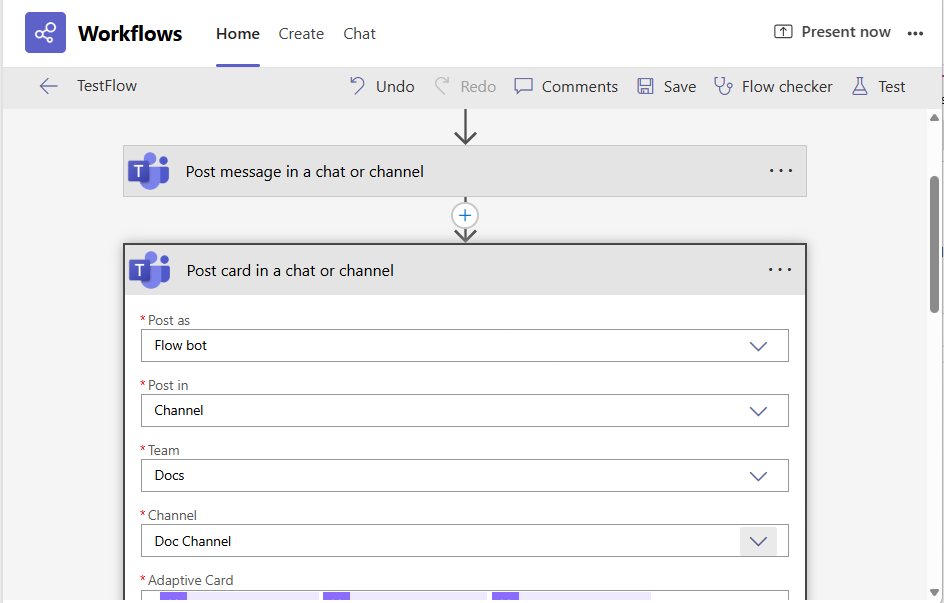This screenshot has height=603, width=944.
Task: Click the back arrow beside TestFlow
Action: click(48, 86)
